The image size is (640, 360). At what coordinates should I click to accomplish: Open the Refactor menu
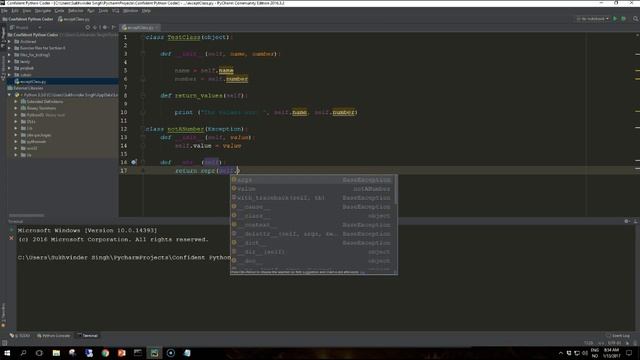[x=76, y=11]
